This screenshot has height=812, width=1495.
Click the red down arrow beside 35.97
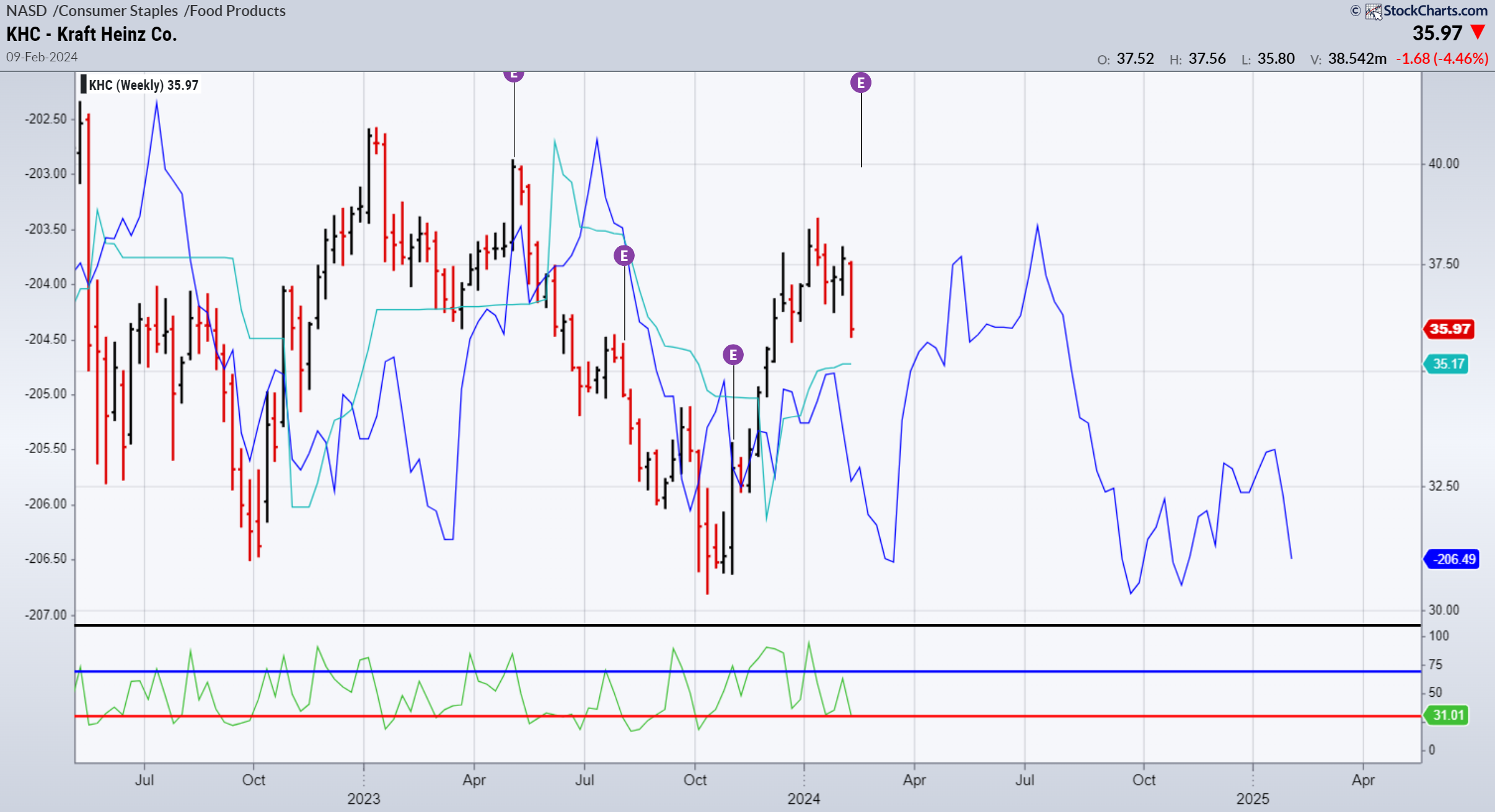pyautogui.click(x=1478, y=32)
